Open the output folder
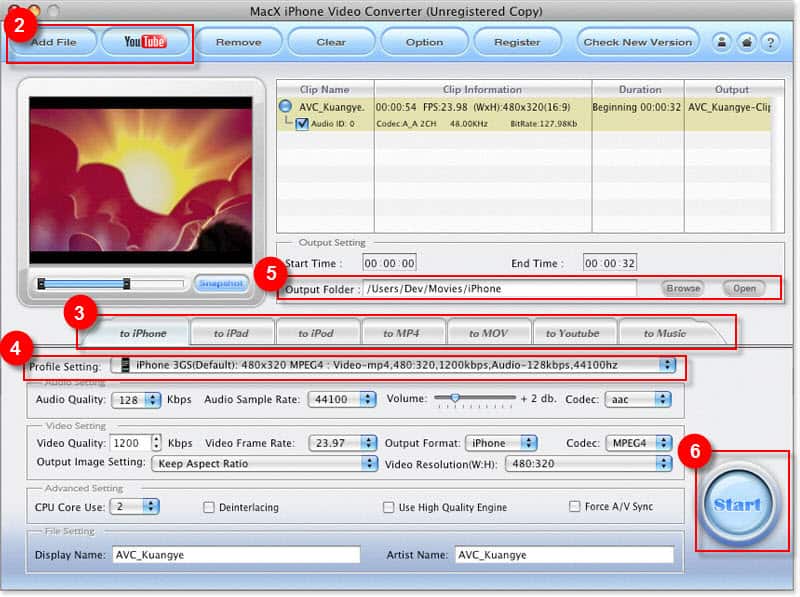800x597 pixels. click(x=744, y=288)
